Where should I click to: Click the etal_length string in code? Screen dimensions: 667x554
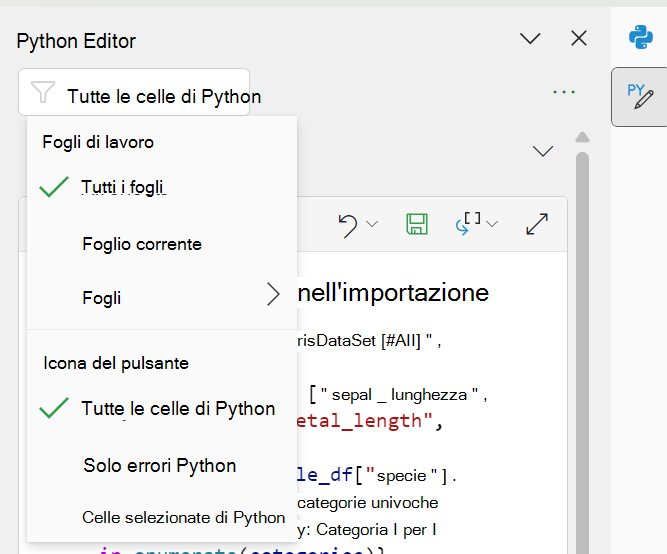click(365, 421)
